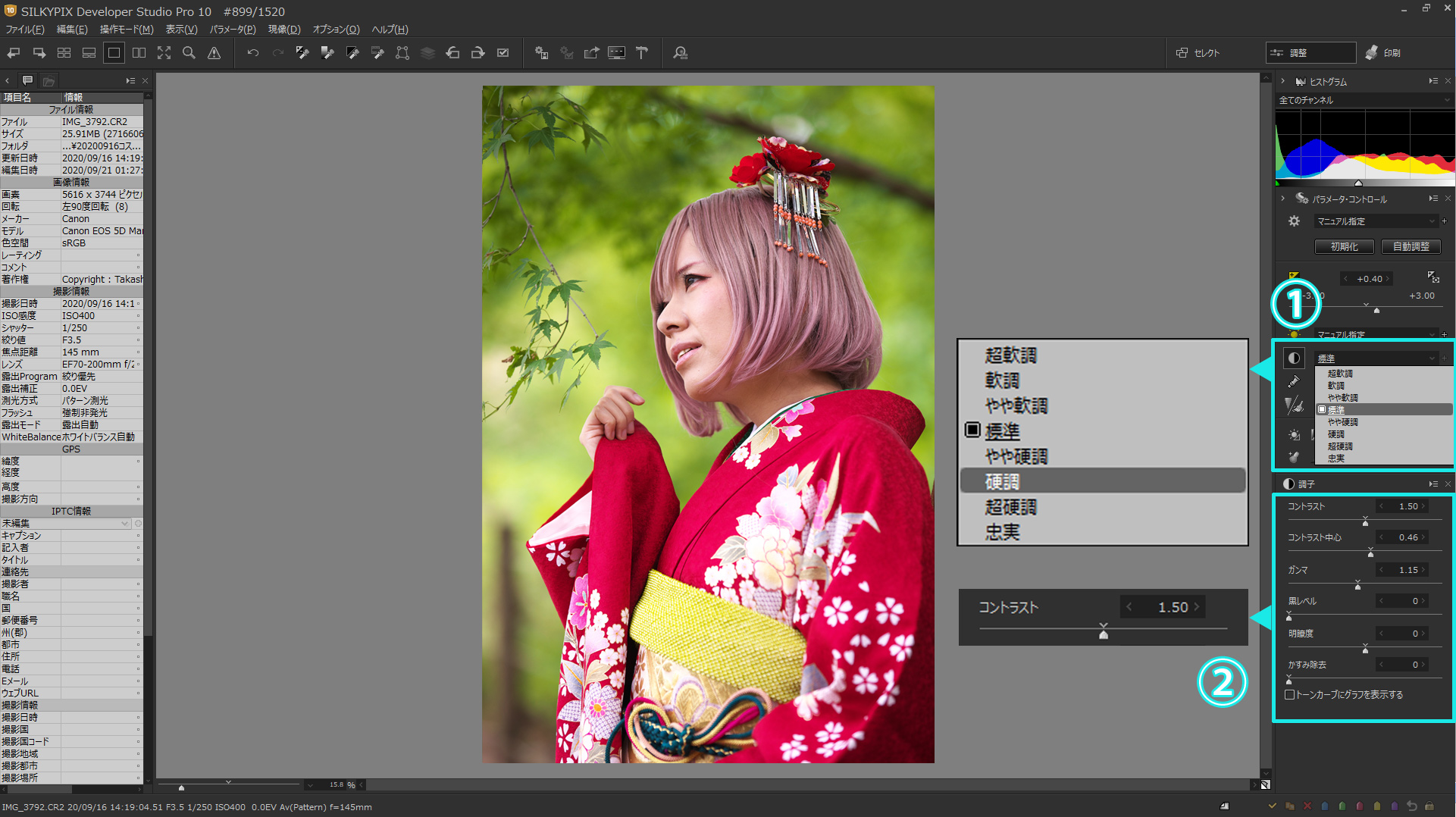Image resolution: width=1456 pixels, height=817 pixels.
Task: Toggle full screen preview icon
Action: (164, 53)
